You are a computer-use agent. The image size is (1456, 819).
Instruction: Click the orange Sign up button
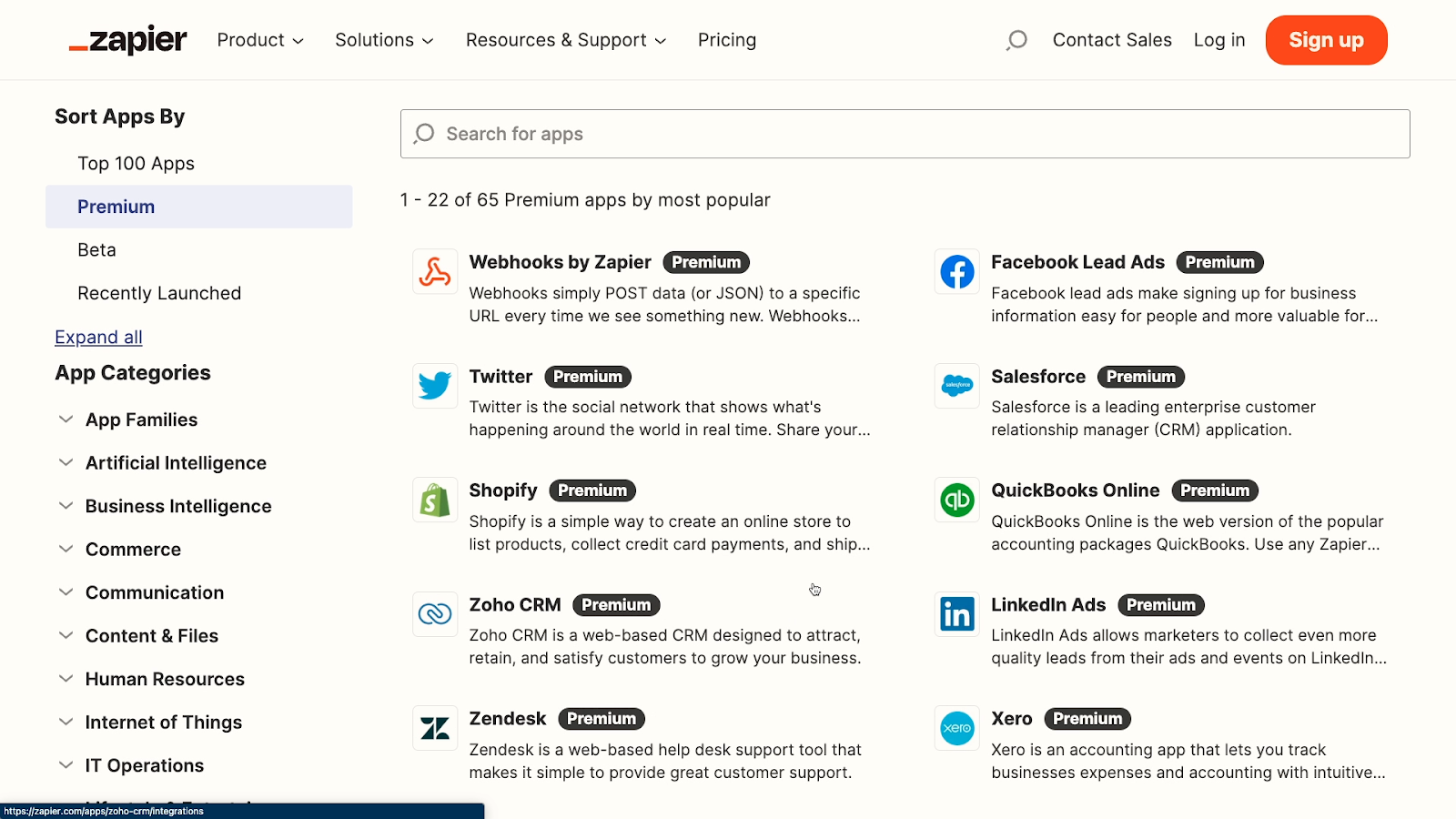pyautogui.click(x=1326, y=40)
